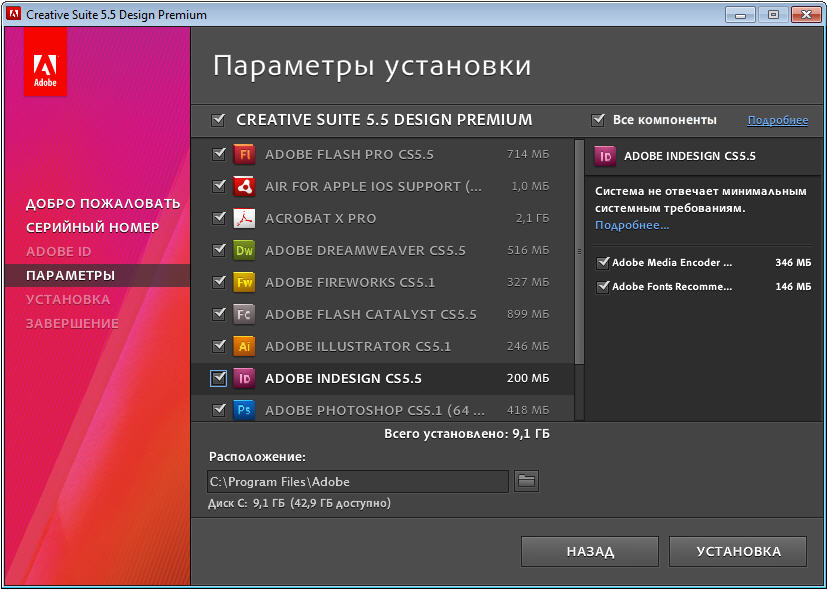Uncheck Adobe Fonts Recommended component

point(603,287)
